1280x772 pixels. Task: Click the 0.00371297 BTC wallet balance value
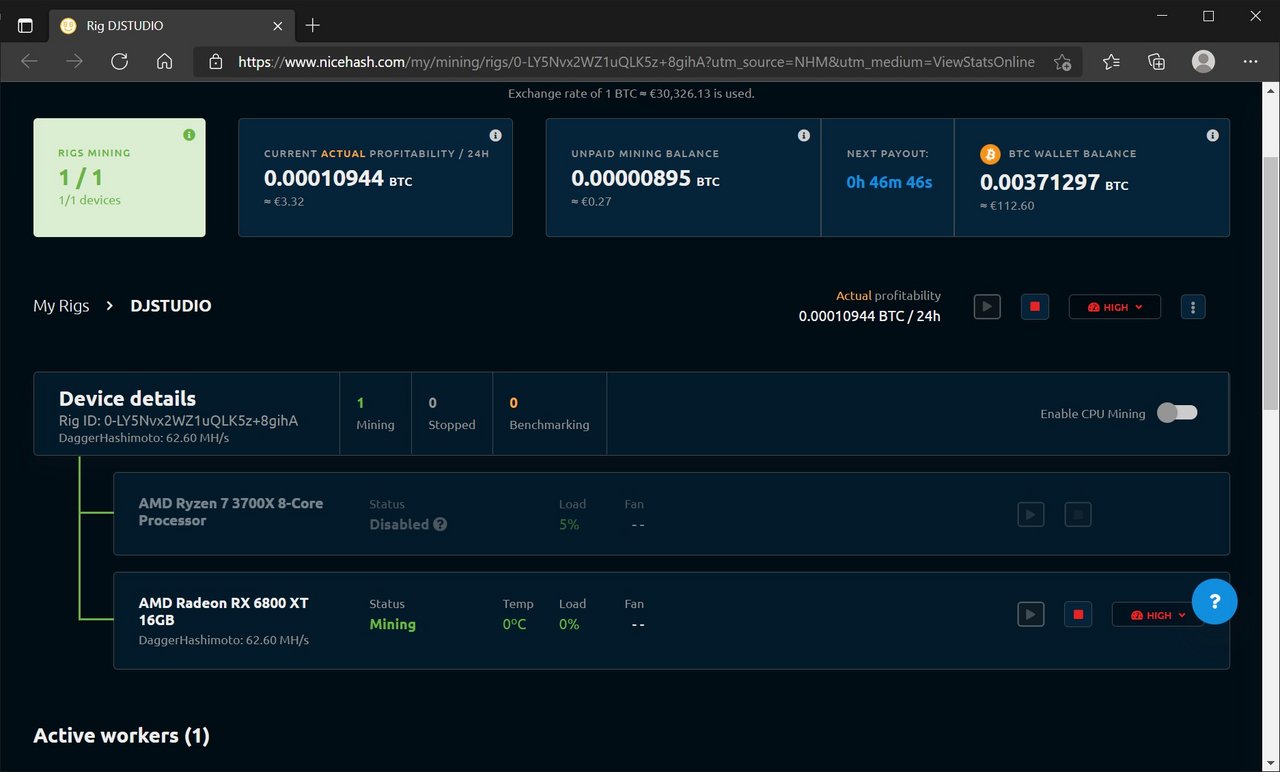tap(1054, 183)
